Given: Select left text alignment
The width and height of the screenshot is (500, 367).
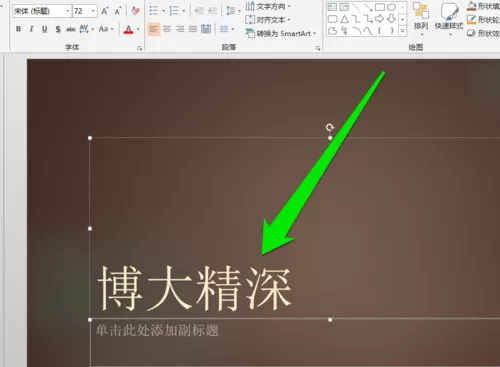Looking at the screenshot, I should 154,29.
